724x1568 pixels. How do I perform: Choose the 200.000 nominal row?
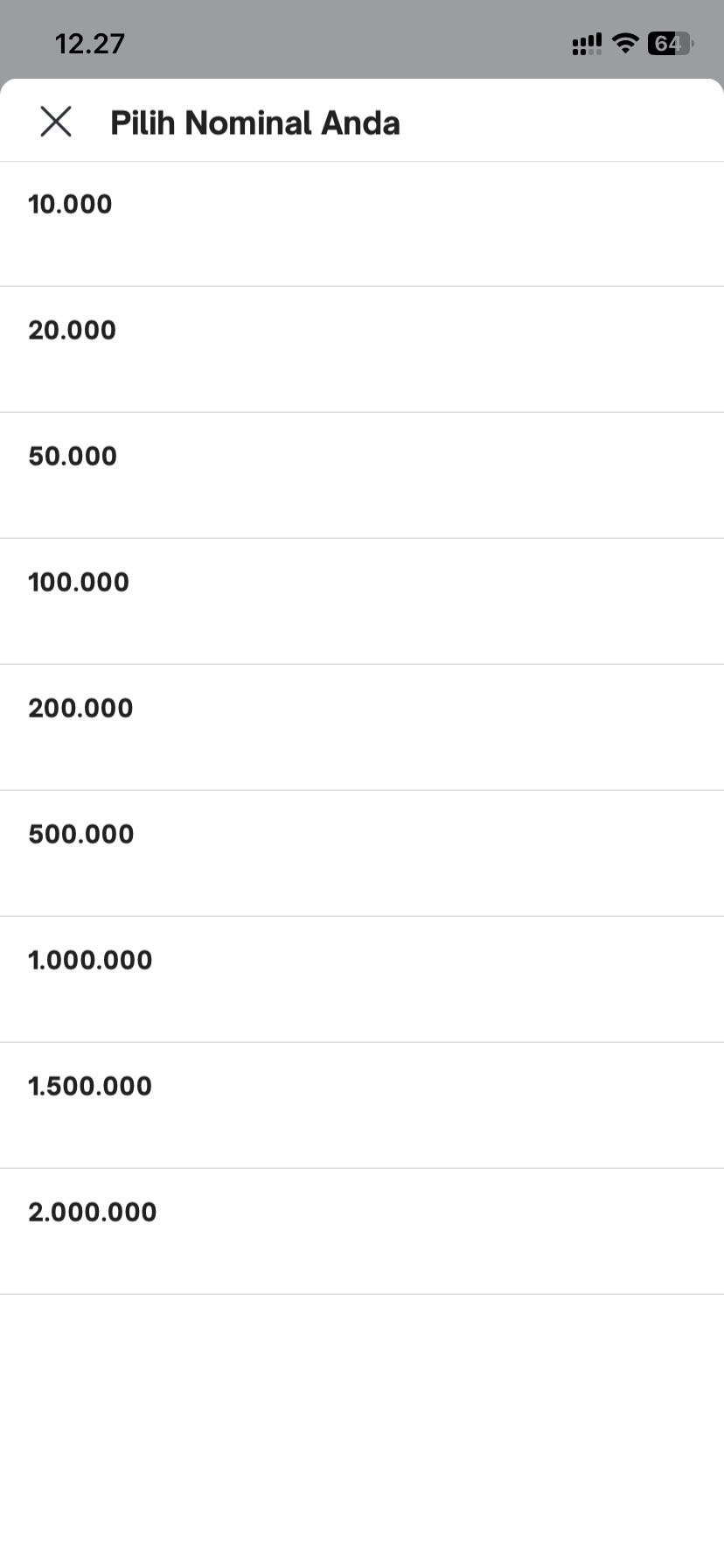click(362, 728)
